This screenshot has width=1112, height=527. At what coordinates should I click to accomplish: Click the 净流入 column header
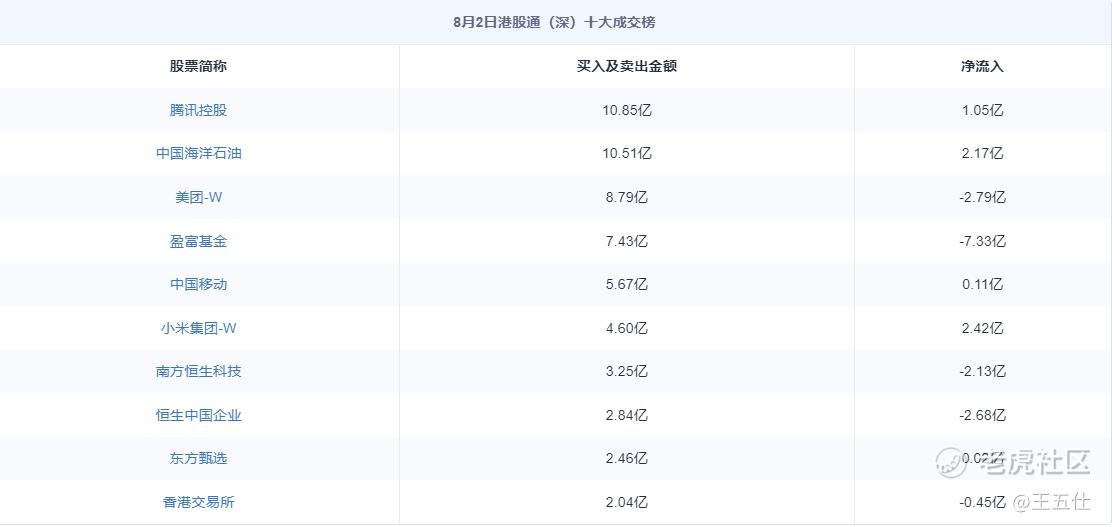pyautogui.click(x=982, y=67)
